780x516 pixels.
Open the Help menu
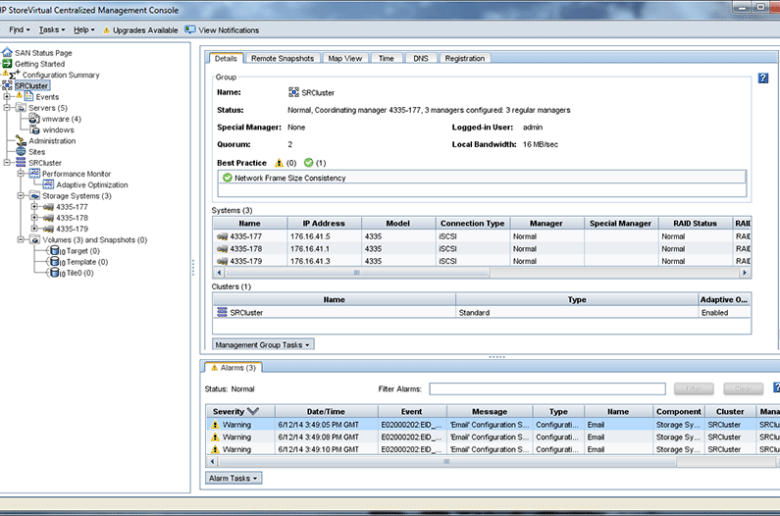point(84,30)
